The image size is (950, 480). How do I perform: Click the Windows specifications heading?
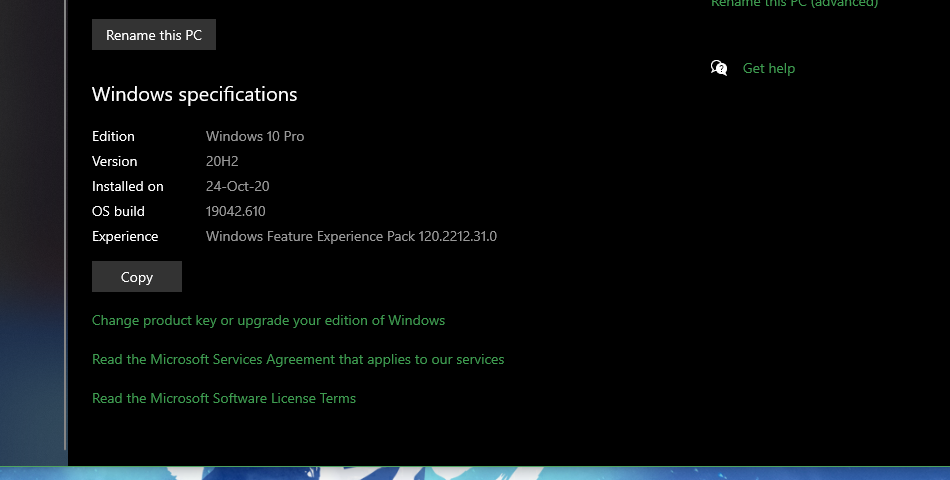point(194,95)
